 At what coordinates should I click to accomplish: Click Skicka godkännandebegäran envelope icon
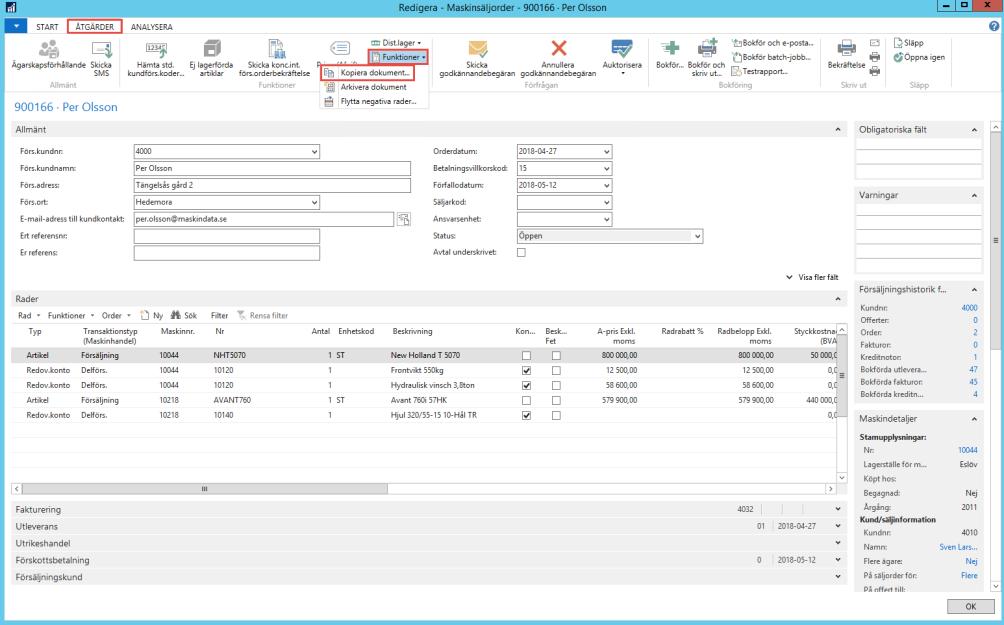tap(478, 49)
